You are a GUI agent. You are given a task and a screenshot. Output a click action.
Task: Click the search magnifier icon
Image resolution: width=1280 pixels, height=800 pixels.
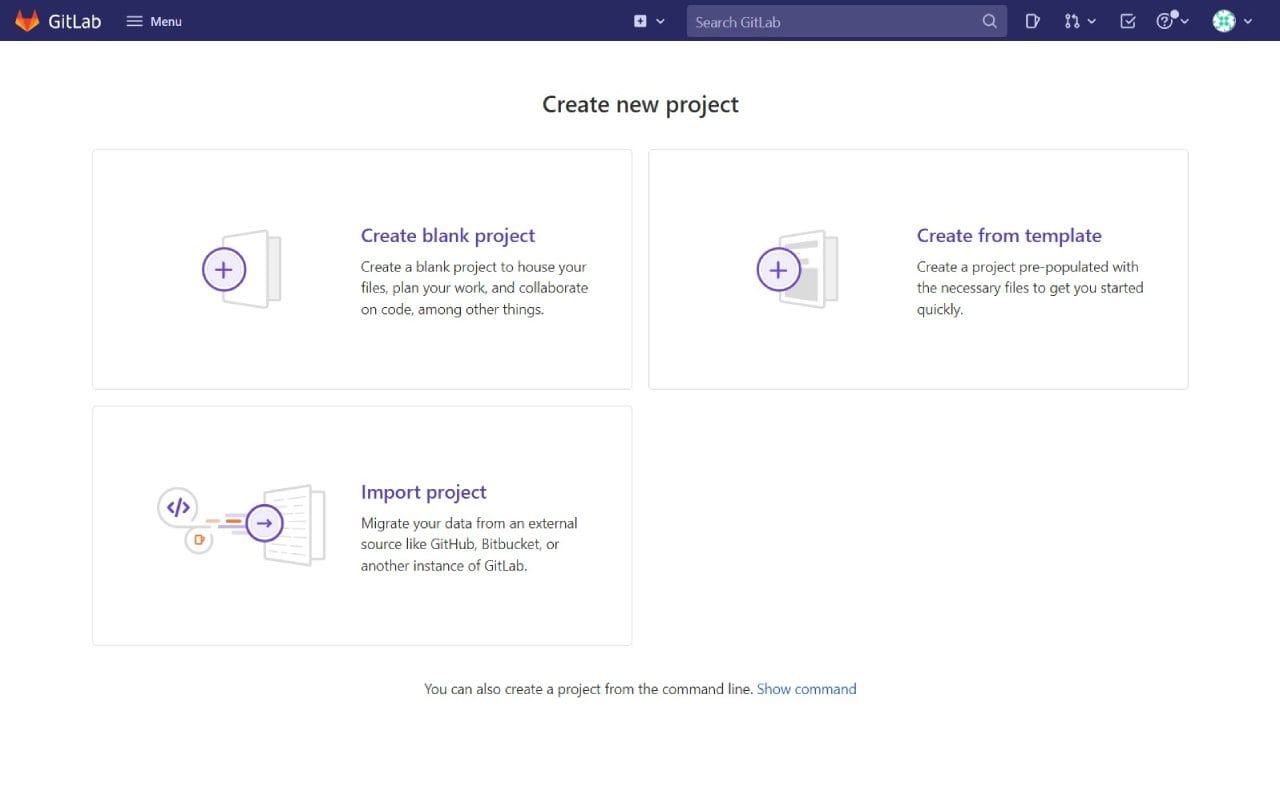click(x=989, y=20)
